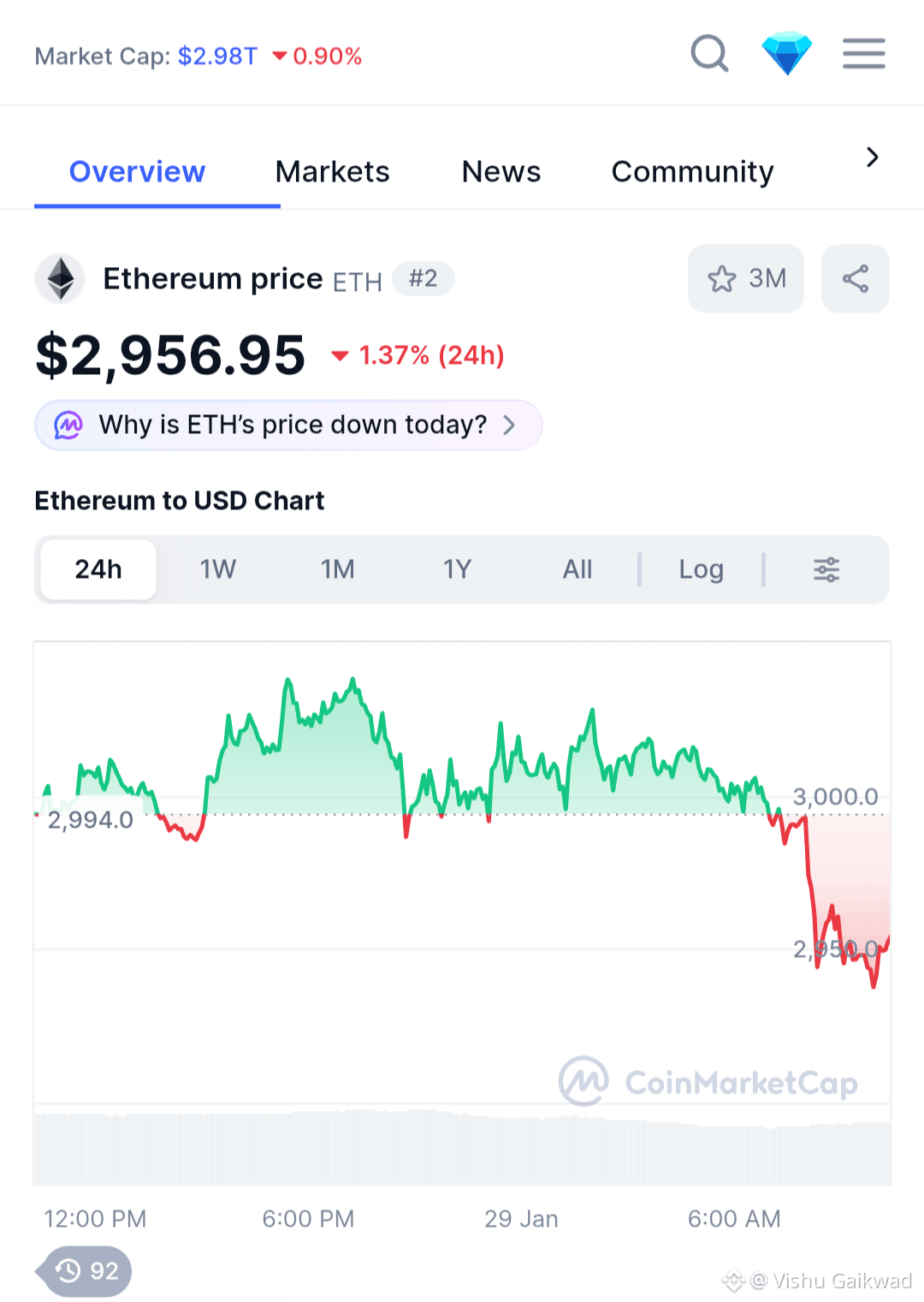Open the hamburger menu

[x=863, y=54]
